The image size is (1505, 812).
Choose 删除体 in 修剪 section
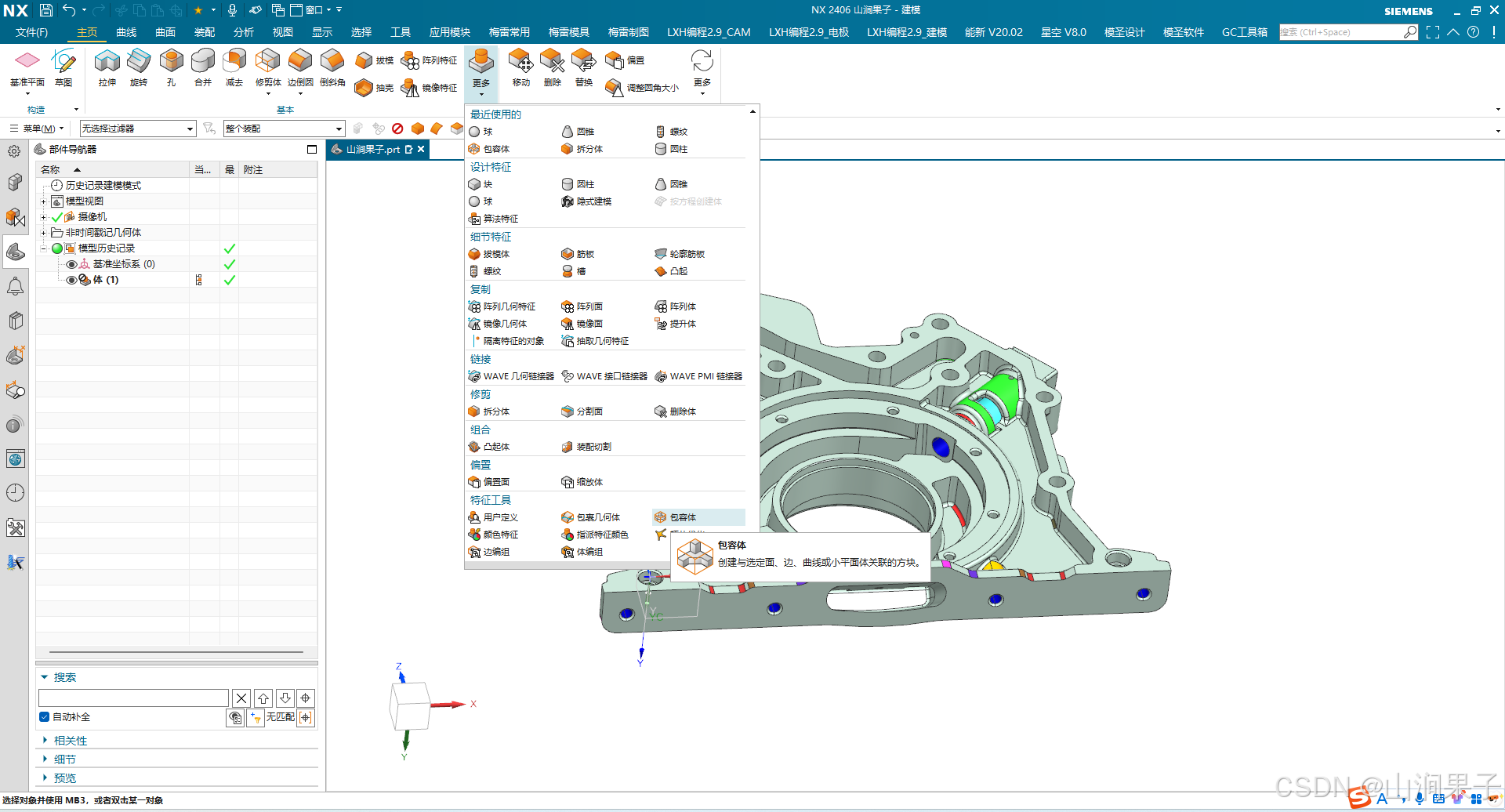click(x=675, y=411)
